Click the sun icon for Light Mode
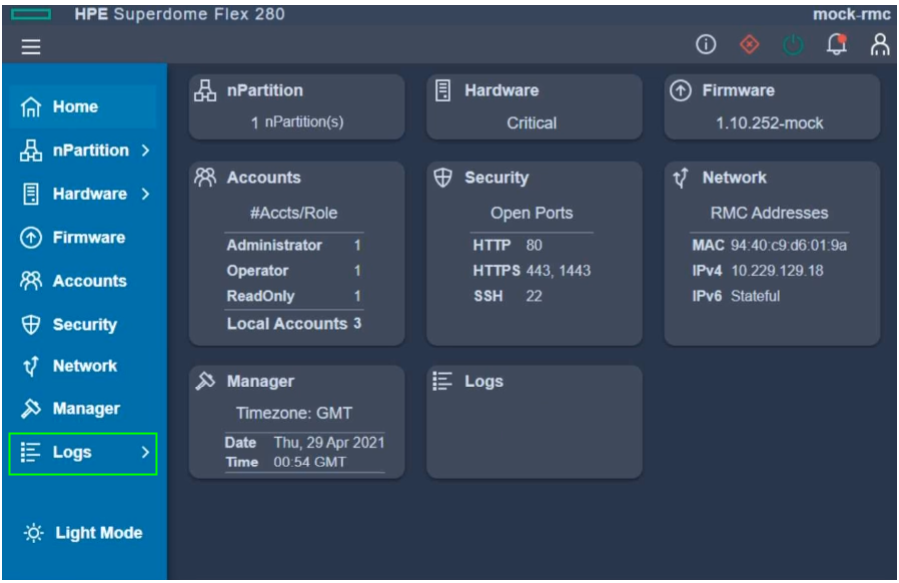 (33, 533)
